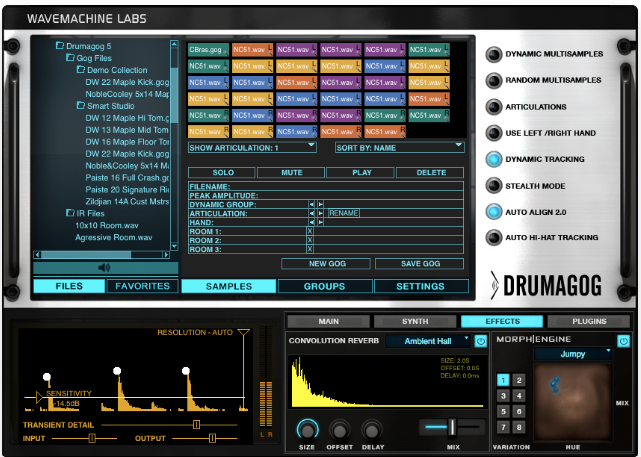This screenshot has width=641, height=457.
Task: Toggle Convolution Reverb power button
Action: pyautogui.click(x=481, y=341)
